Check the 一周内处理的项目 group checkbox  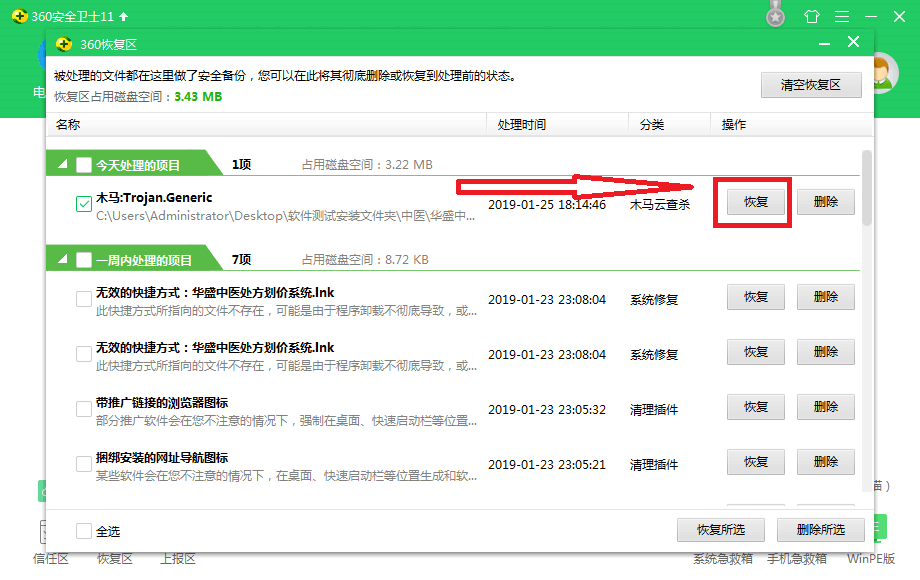click(84, 260)
